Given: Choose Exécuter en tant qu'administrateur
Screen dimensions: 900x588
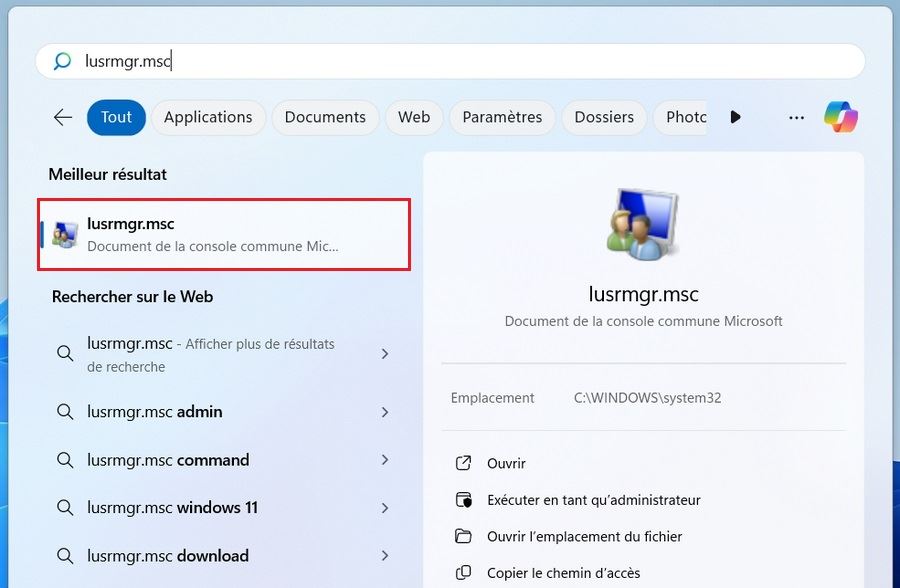Looking at the screenshot, I should click(x=593, y=500).
